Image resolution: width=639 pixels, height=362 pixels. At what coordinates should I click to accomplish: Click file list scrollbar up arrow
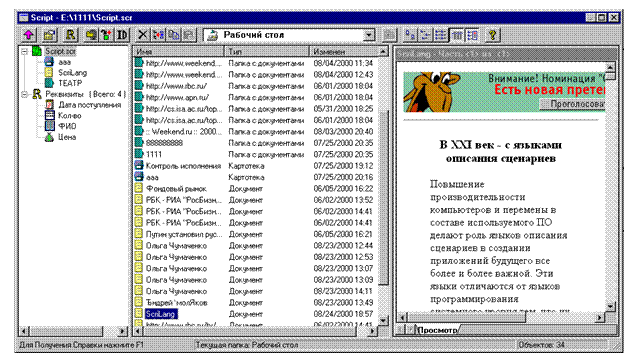point(383,52)
